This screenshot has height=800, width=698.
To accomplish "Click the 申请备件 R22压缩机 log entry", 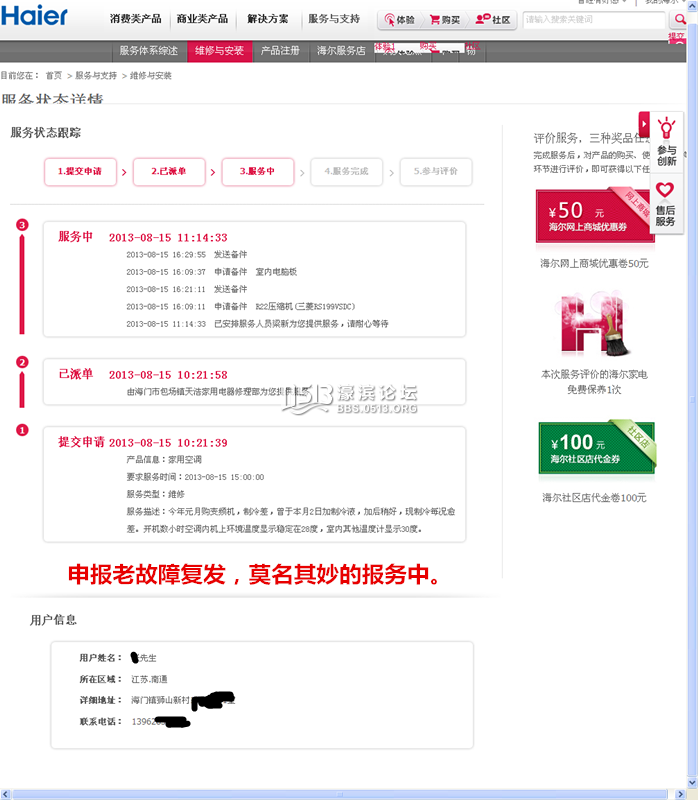I will (241, 307).
